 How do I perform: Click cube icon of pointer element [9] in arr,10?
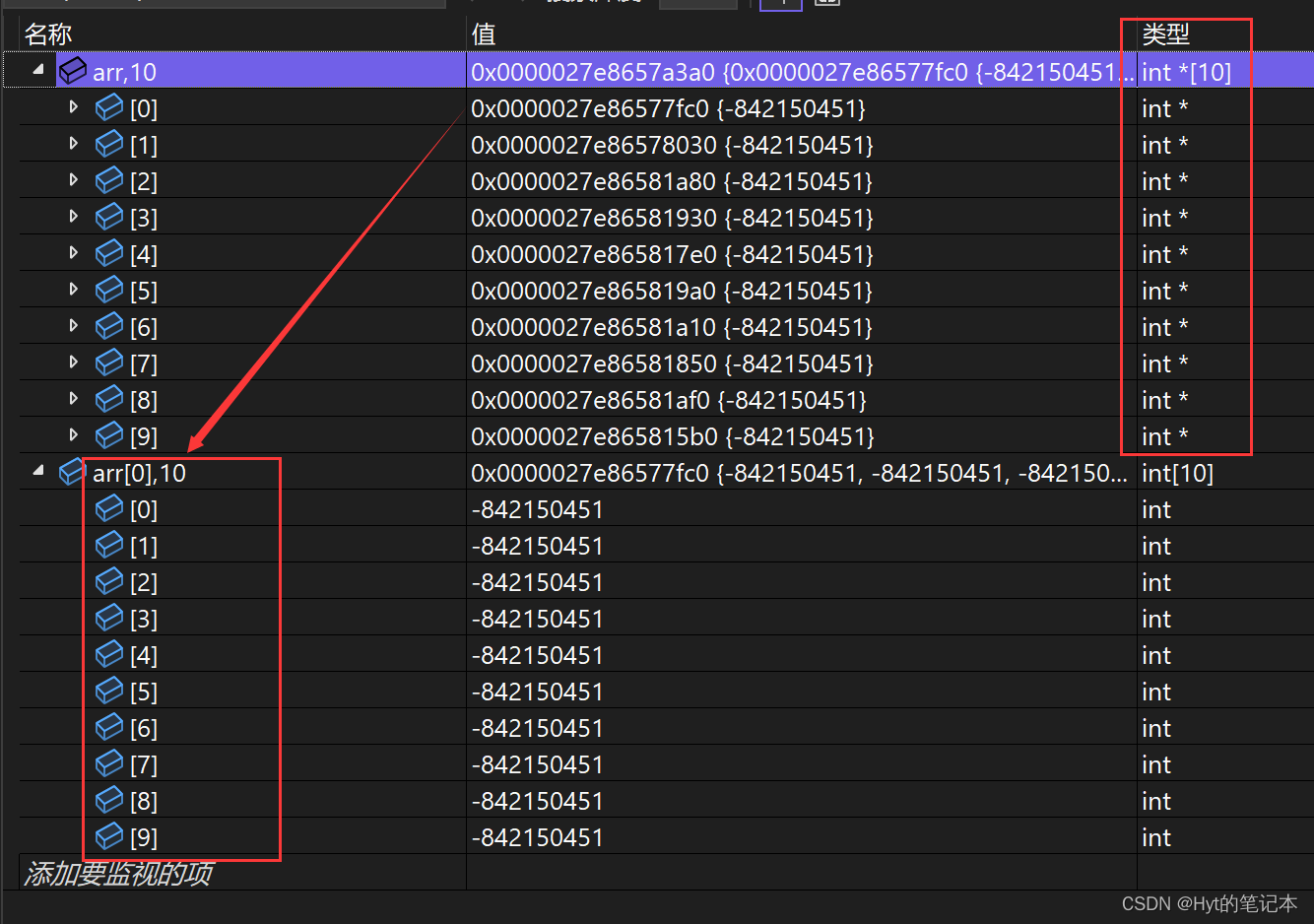click(109, 434)
